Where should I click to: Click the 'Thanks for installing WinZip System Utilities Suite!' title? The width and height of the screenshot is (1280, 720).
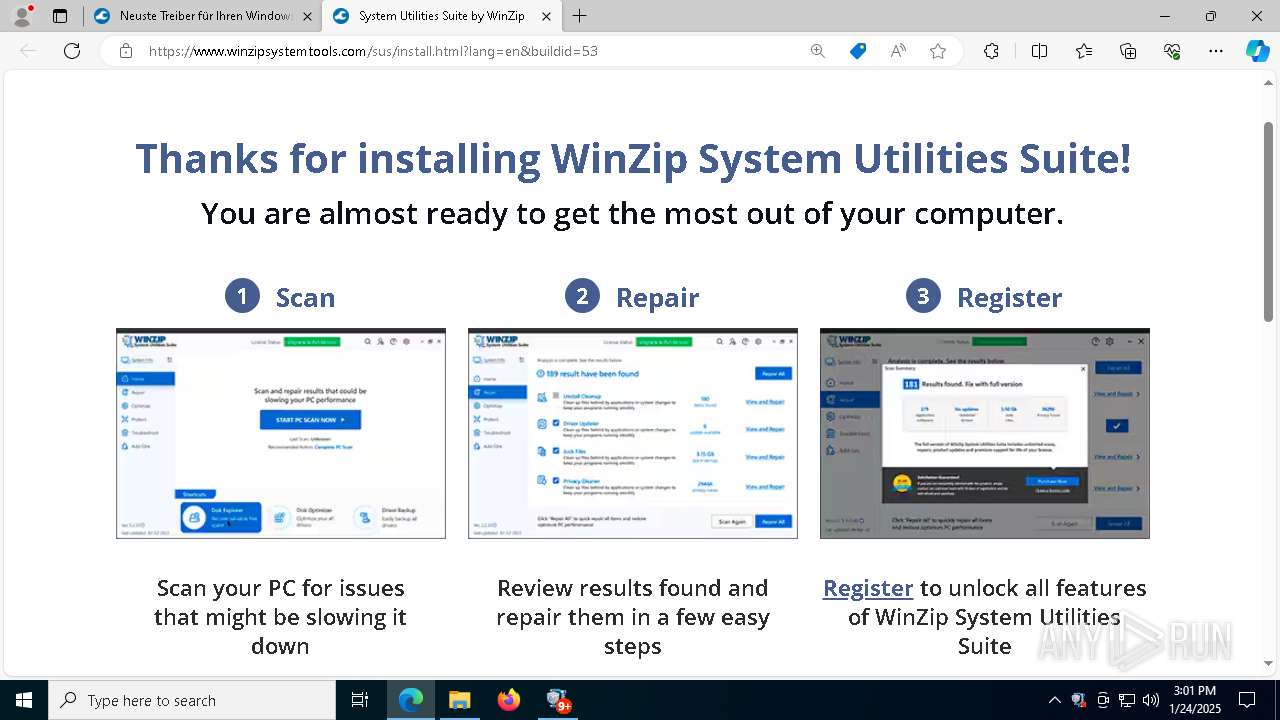(x=633, y=158)
